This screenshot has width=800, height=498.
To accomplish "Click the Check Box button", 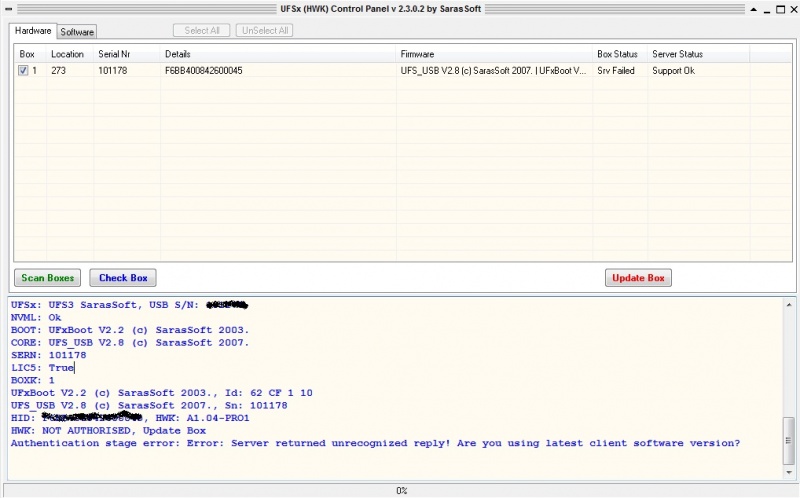I will click(x=123, y=278).
